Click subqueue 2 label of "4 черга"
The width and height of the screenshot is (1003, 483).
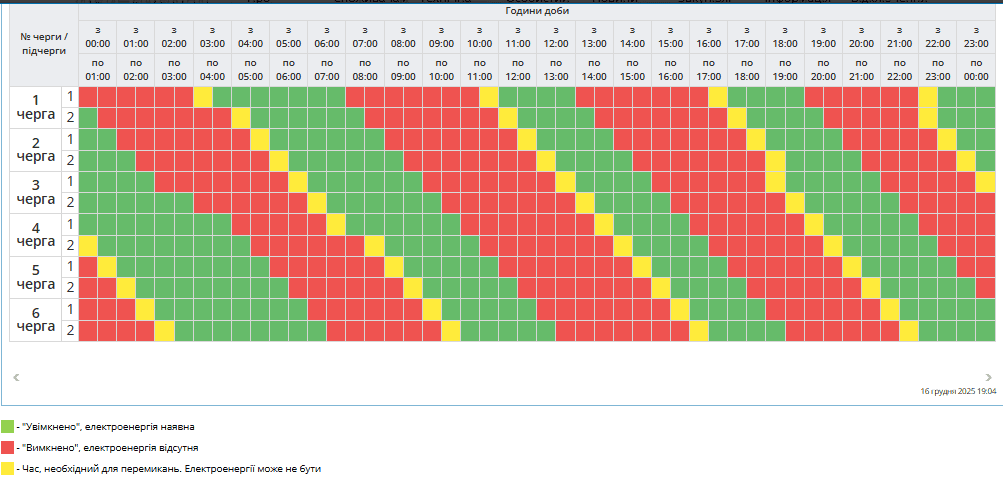(x=70, y=245)
